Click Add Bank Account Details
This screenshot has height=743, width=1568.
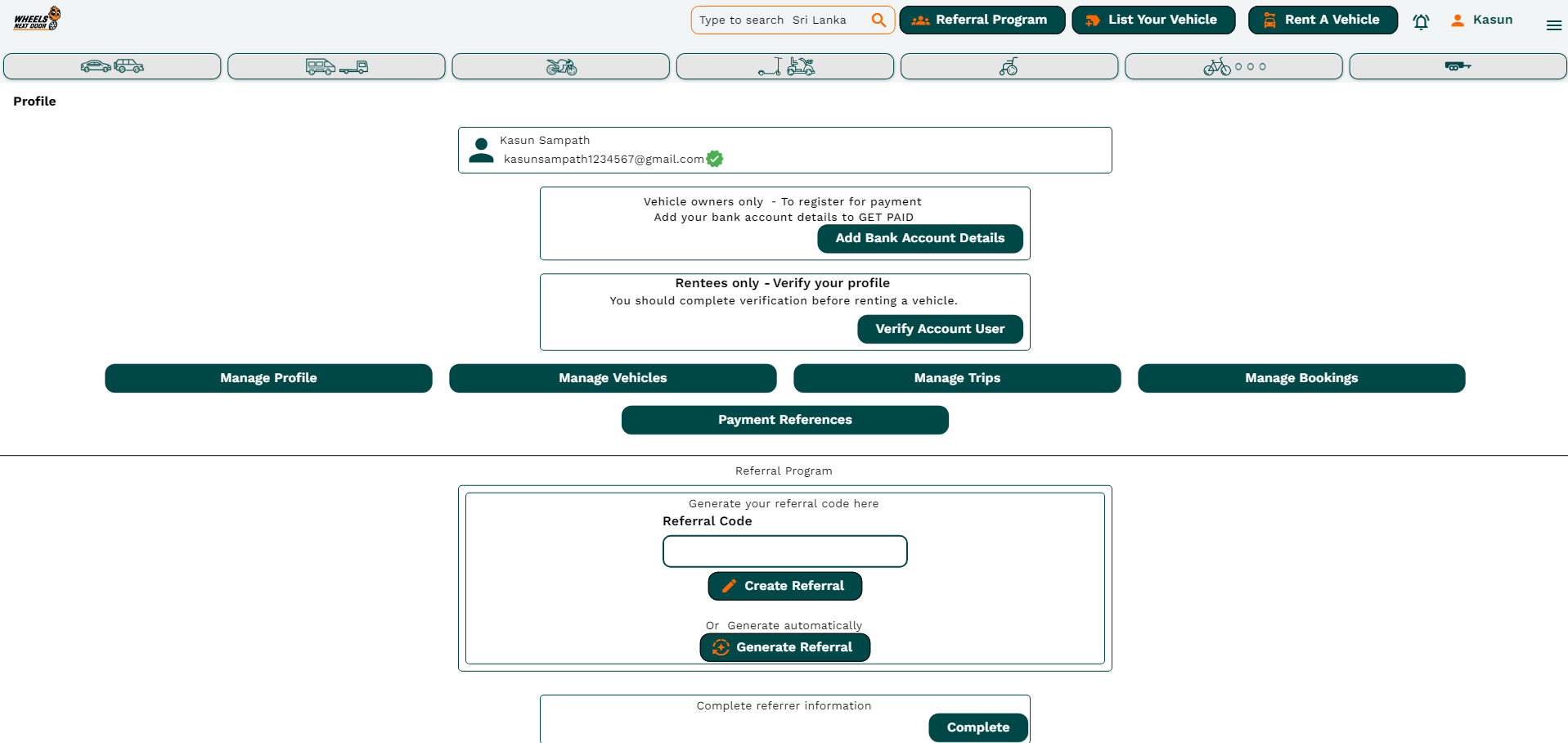(x=919, y=238)
